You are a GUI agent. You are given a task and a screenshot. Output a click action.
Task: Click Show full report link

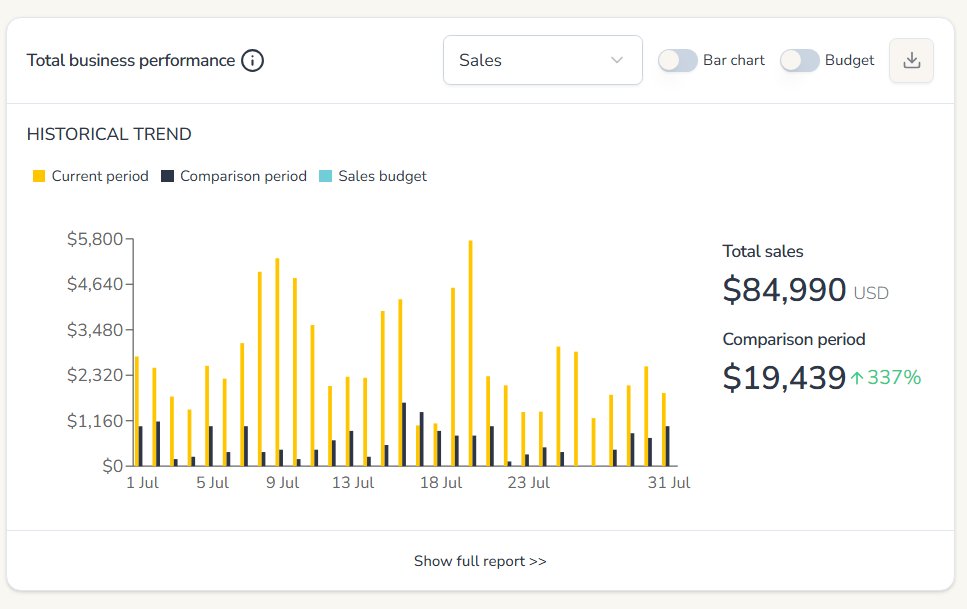click(x=481, y=561)
